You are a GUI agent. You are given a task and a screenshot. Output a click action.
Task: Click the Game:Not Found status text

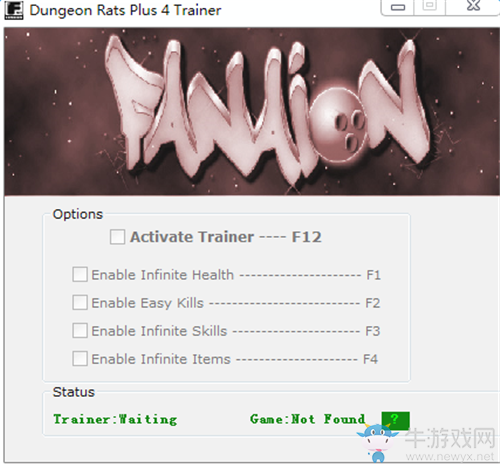click(307, 419)
